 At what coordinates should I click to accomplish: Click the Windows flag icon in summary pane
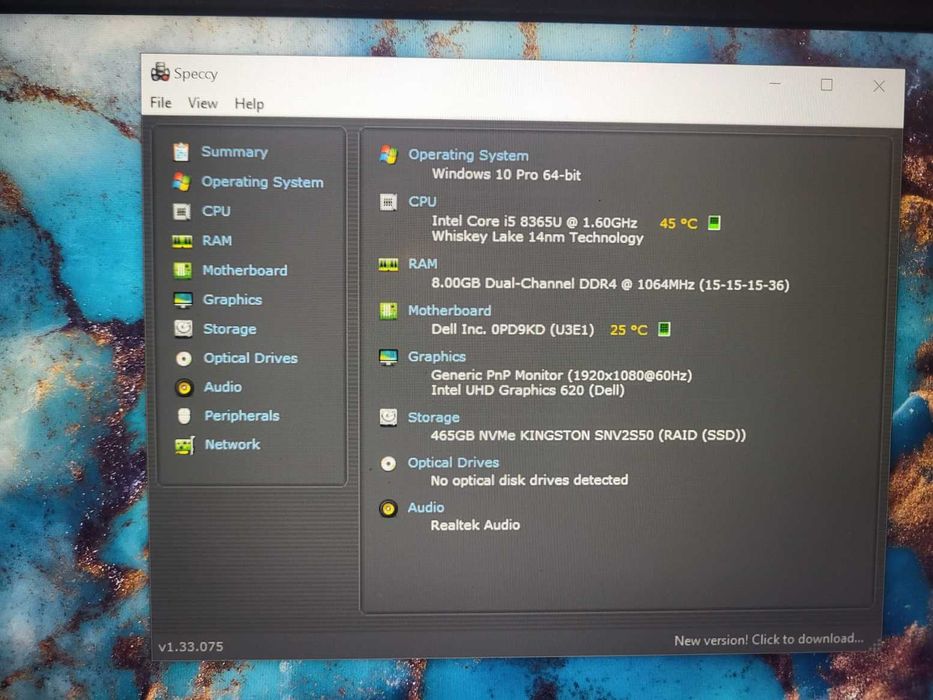click(389, 155)
